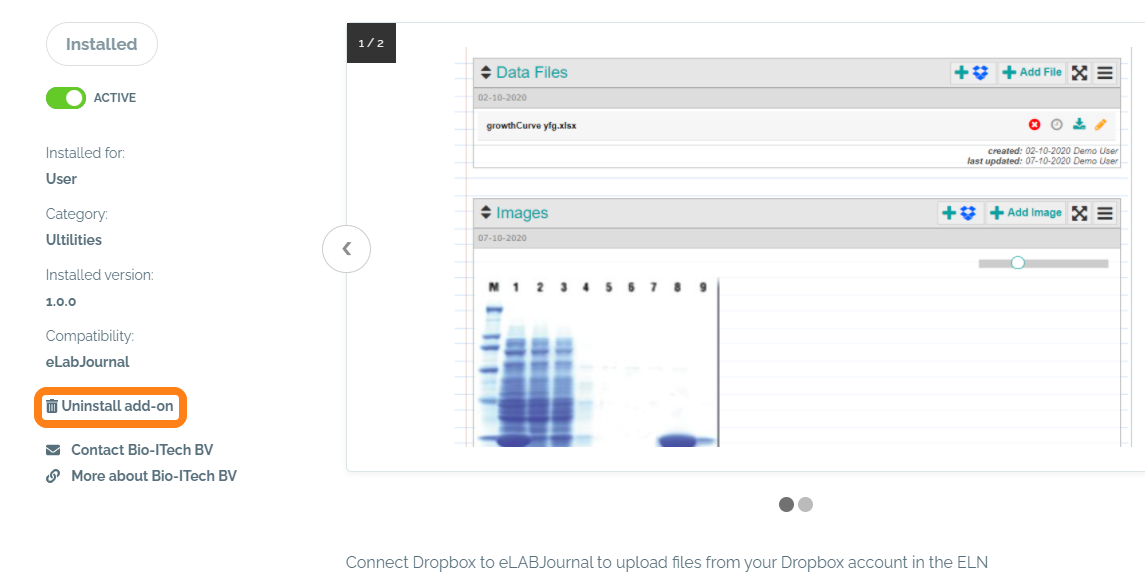The width and height of the screenshot is (1145, 579).
Task: Click the Dropbox add icon in Data Files
Action: coord(971,73)
